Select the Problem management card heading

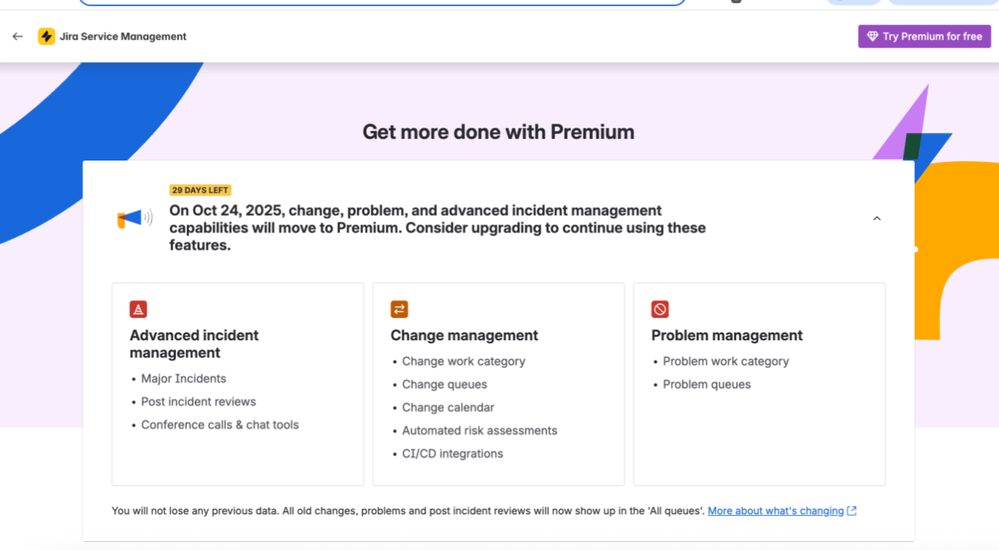coord(727,336)
